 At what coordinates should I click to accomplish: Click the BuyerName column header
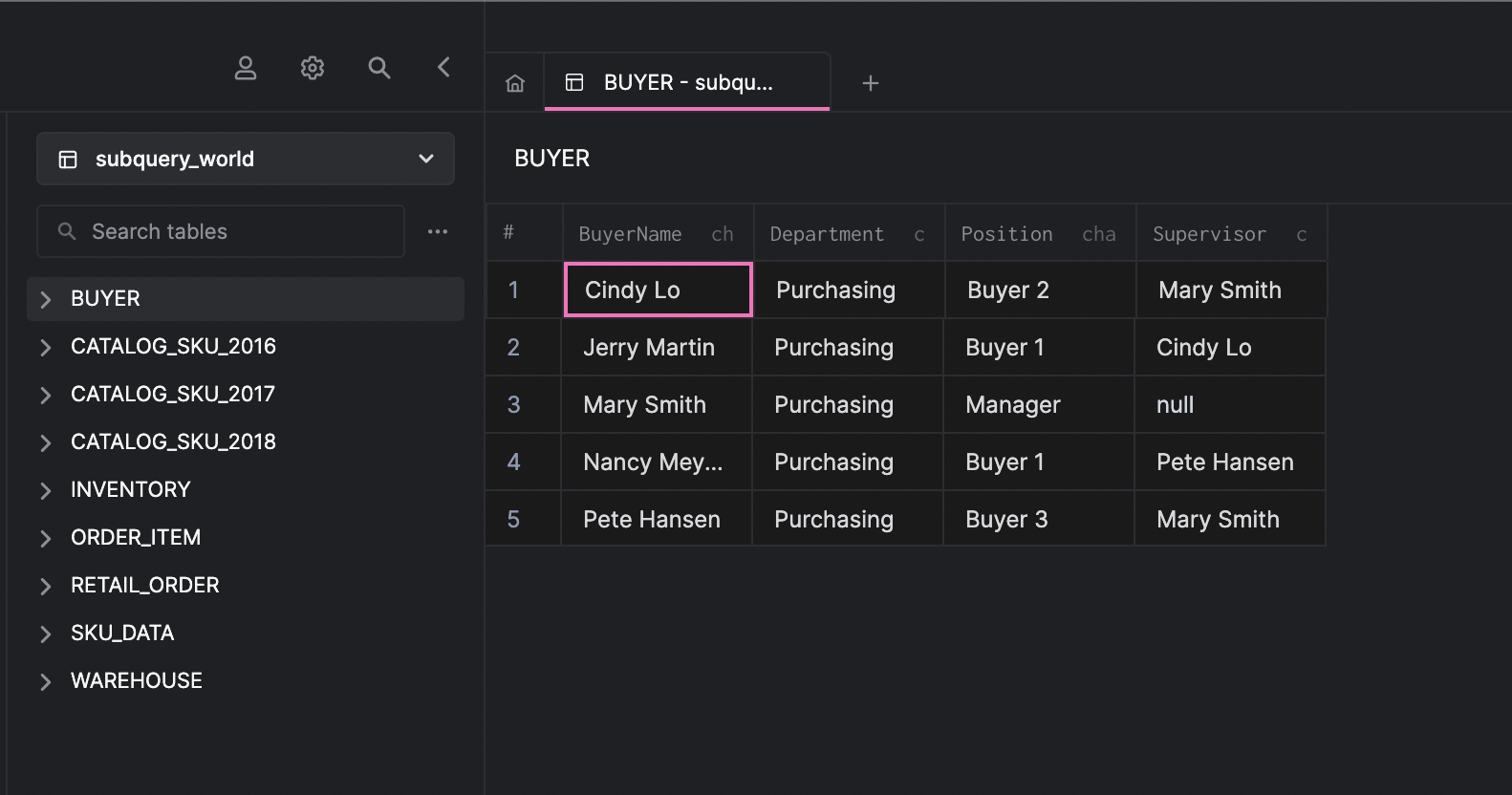[631, 234]
